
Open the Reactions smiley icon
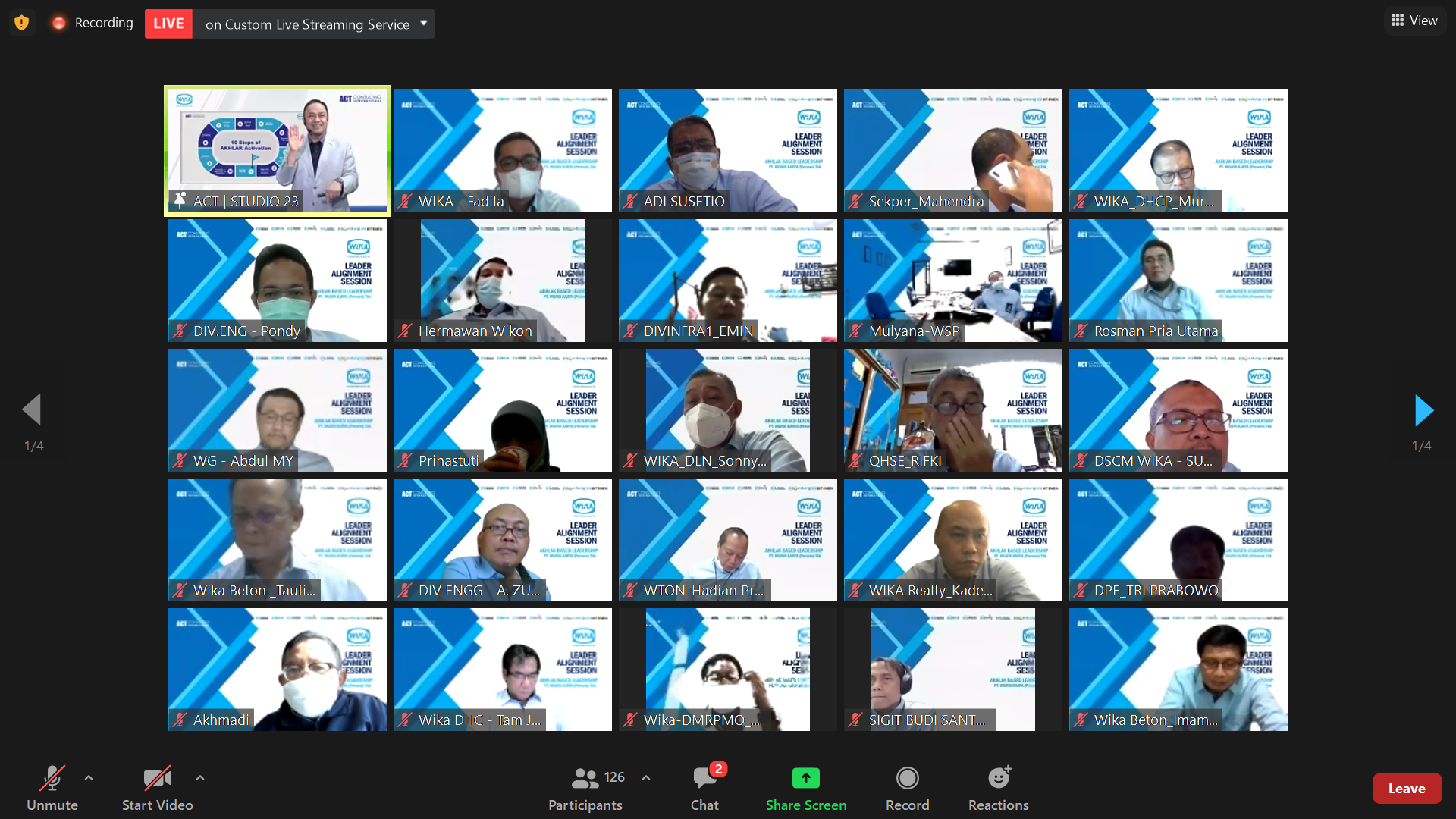pos(998,779)
